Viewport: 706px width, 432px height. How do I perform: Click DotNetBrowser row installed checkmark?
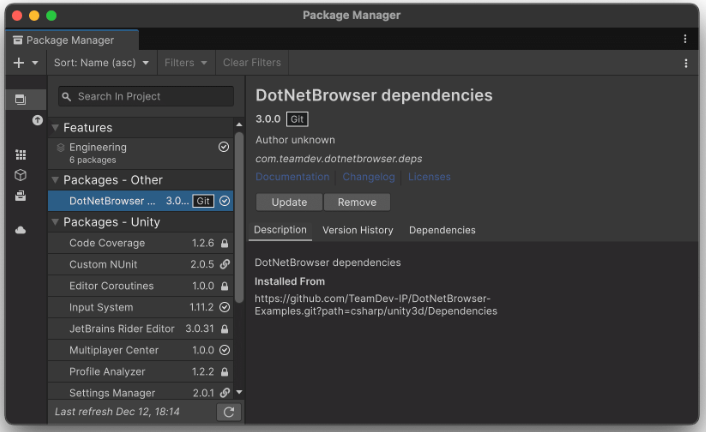click(x=225, y=201)
